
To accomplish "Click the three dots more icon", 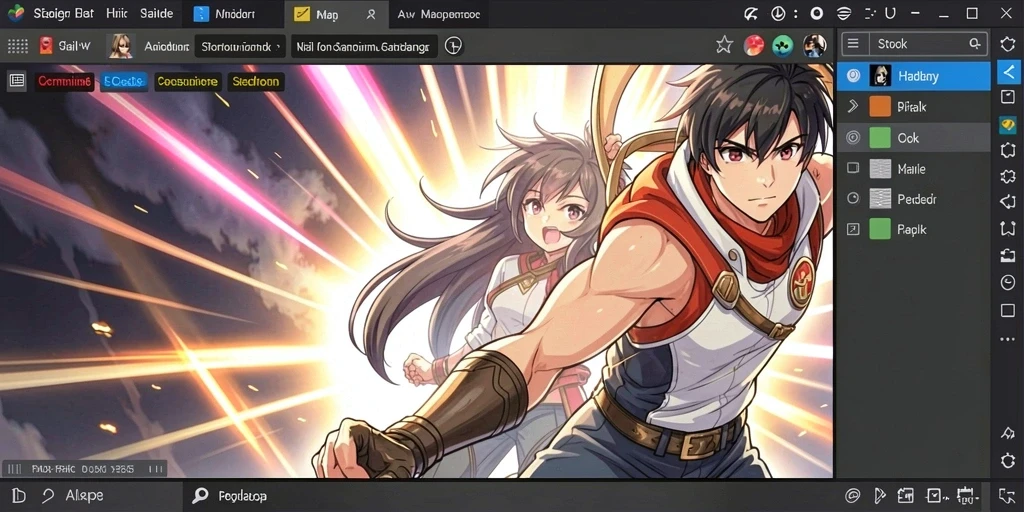I will (1007, 339).
